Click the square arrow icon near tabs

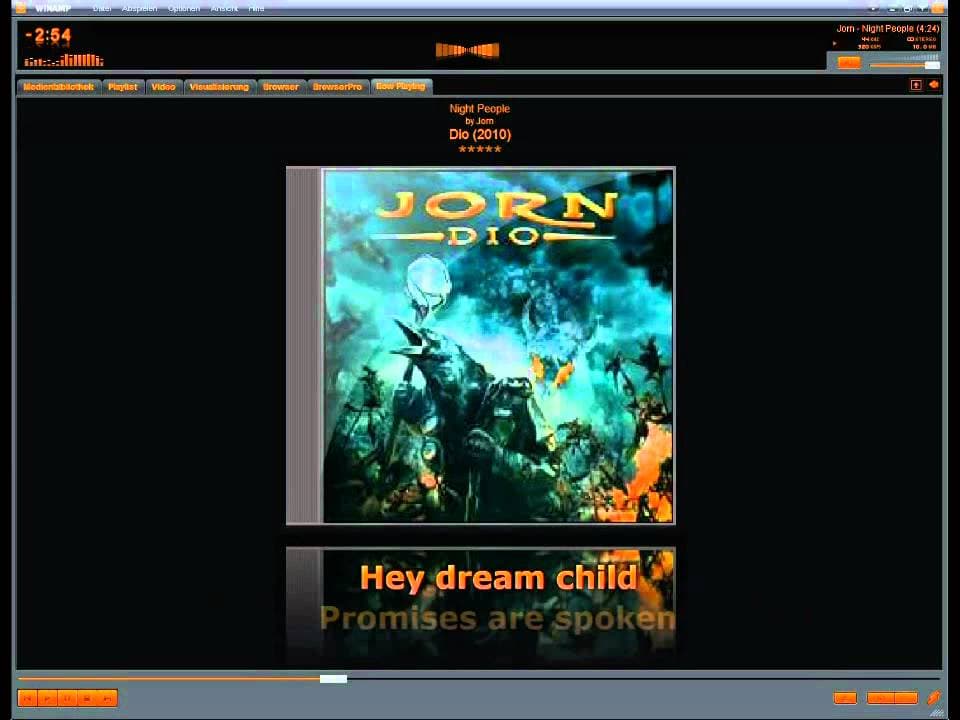click(x=916, y=85)
